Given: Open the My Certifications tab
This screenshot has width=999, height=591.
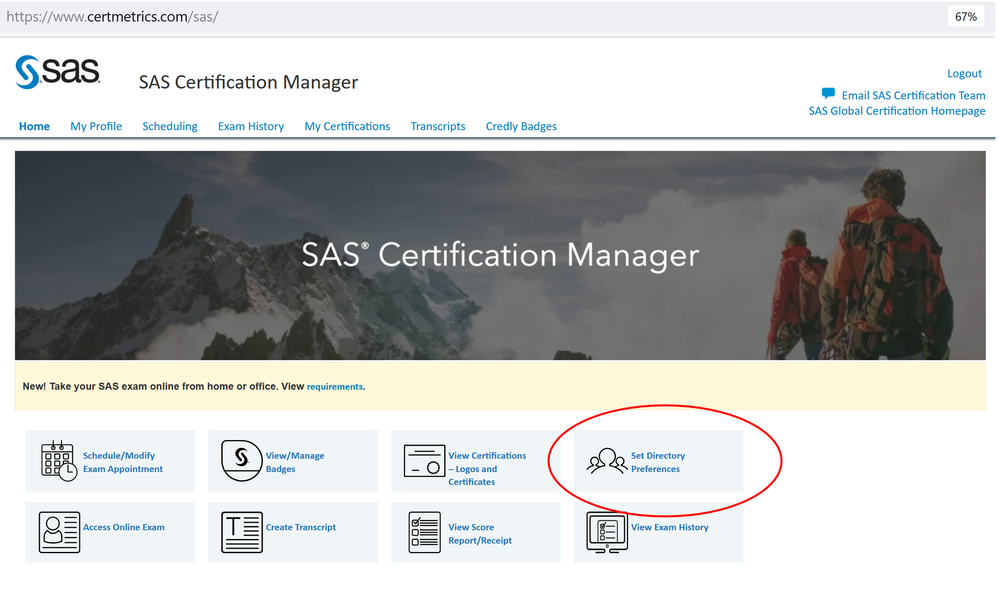Looking at the screenshot, I should coord(347,126).
